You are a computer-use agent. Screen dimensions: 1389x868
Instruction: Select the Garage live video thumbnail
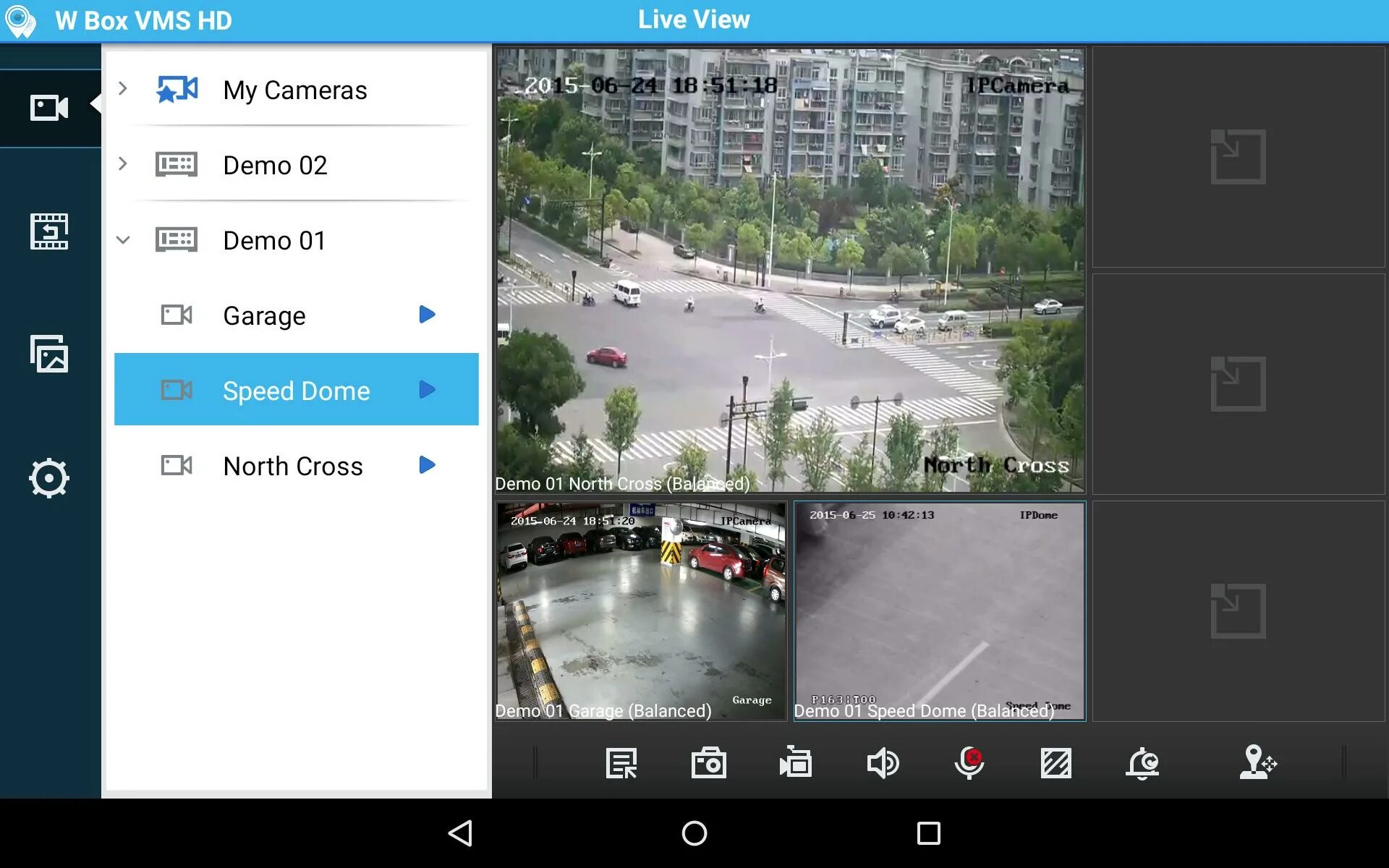click(x=641, y=611)
